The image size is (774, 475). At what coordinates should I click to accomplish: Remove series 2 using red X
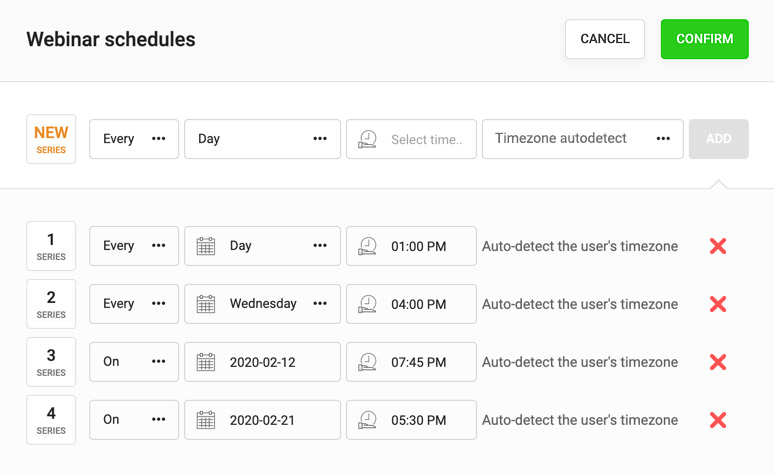click(x=717, y=304)
